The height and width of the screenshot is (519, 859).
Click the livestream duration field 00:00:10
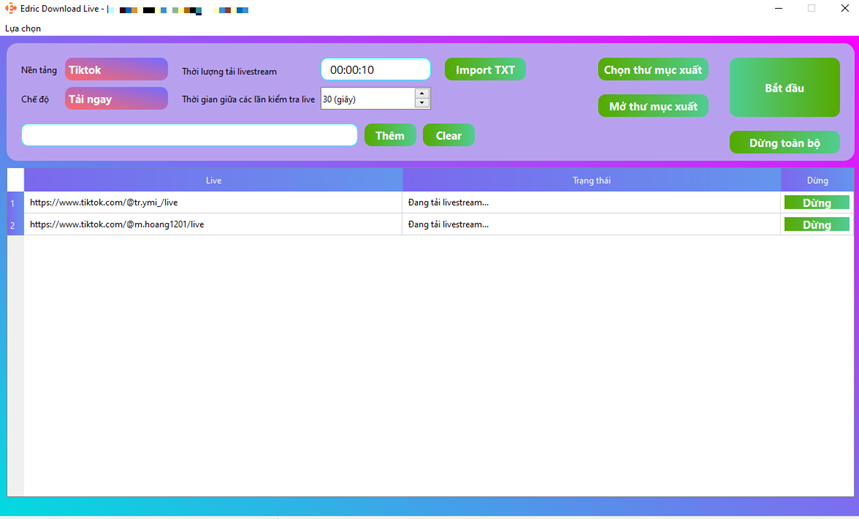tap(375, 70)
